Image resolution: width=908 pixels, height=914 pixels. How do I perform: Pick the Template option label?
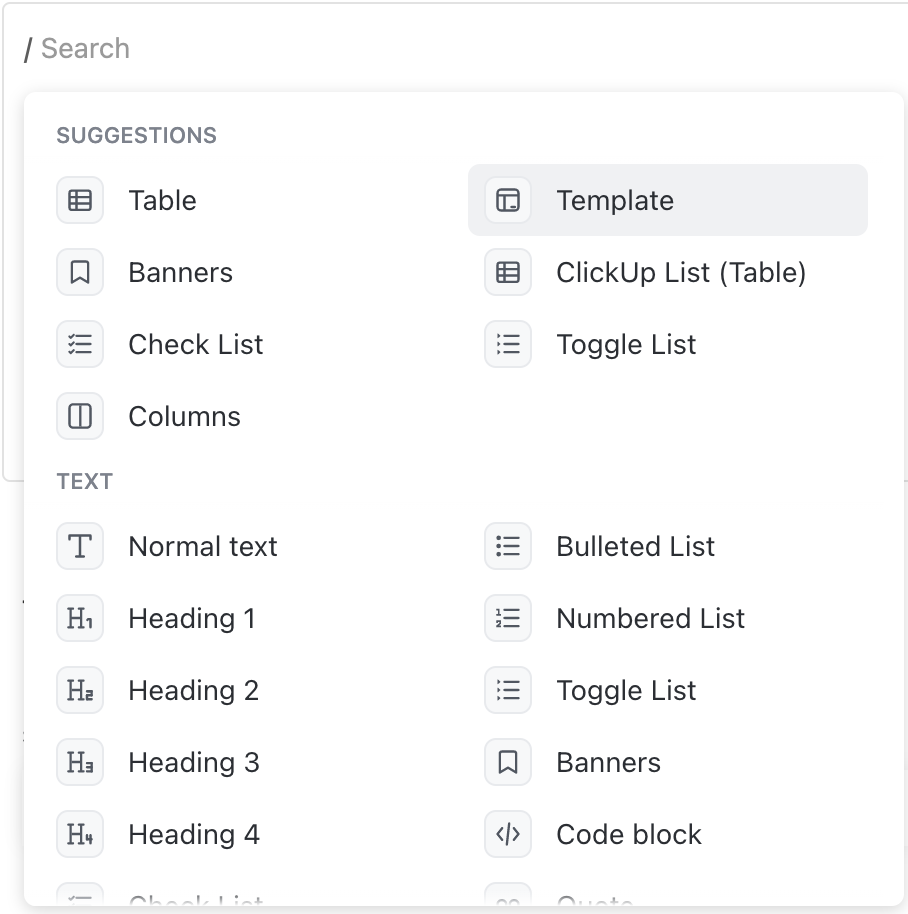pos(615,200)
